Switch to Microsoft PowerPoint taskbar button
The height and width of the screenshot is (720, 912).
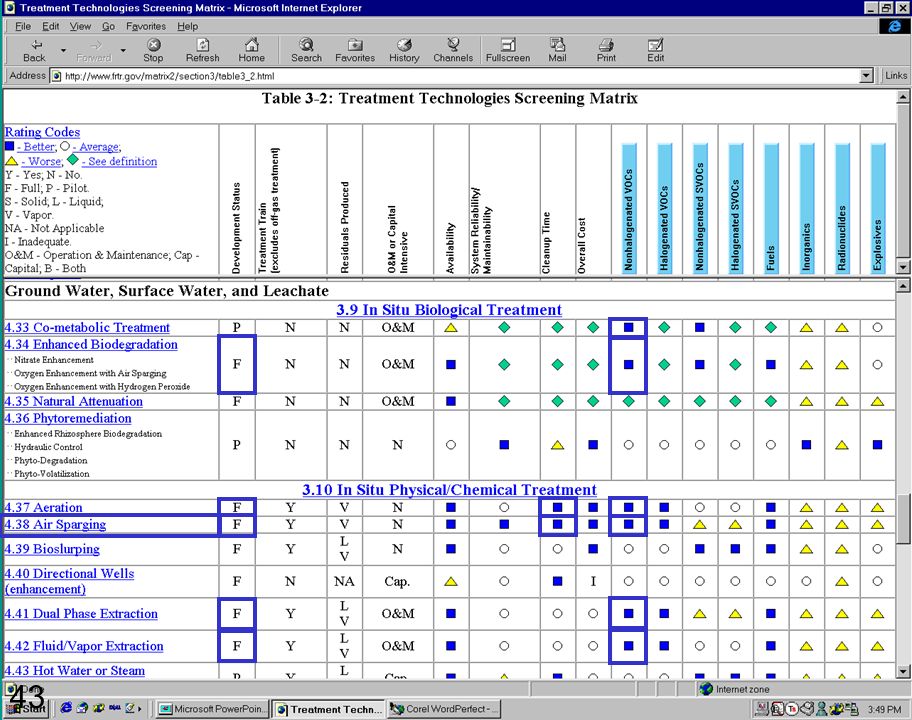point(212,709)
